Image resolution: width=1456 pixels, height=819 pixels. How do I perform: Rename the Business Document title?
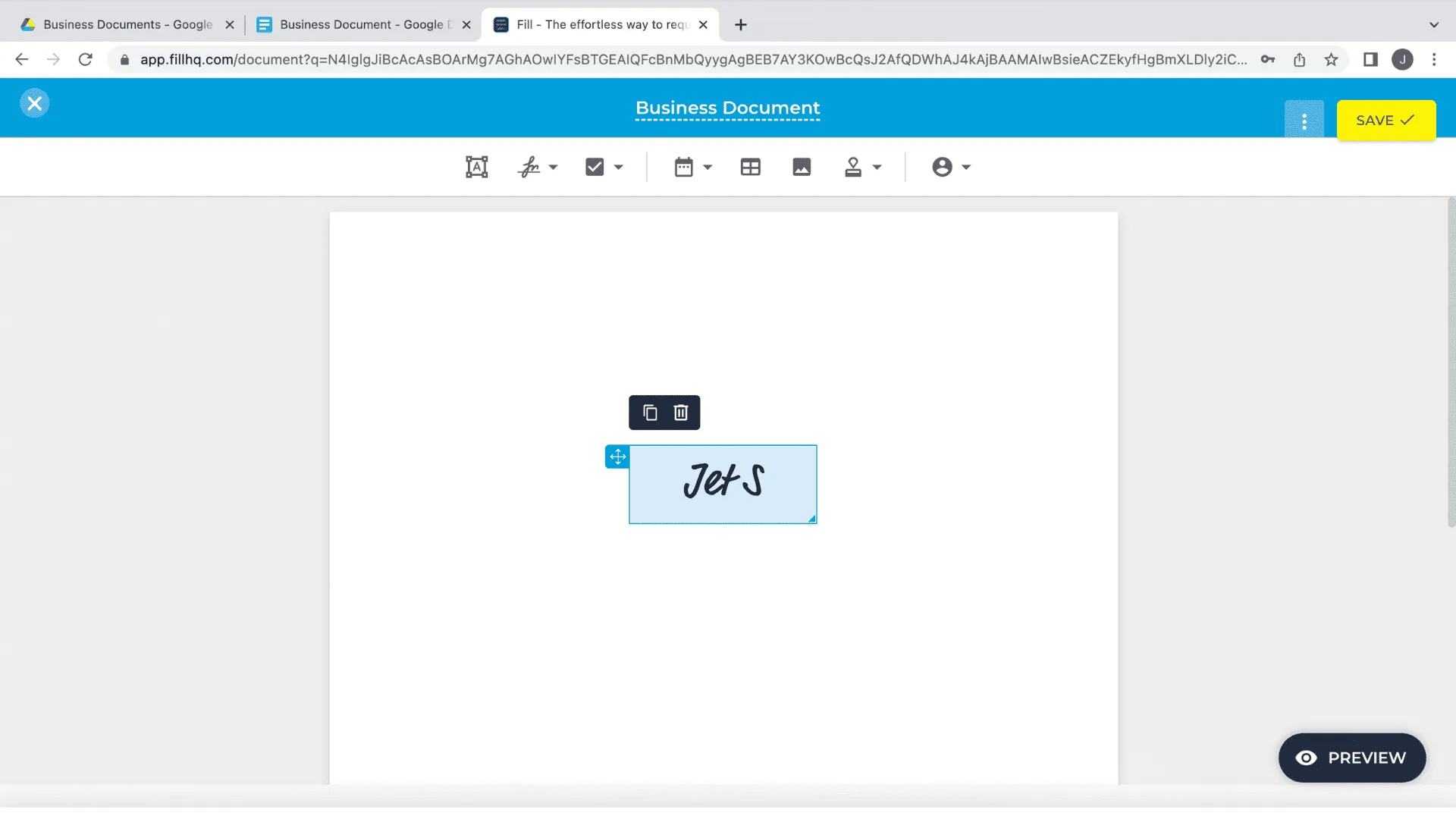coord(726,108)
